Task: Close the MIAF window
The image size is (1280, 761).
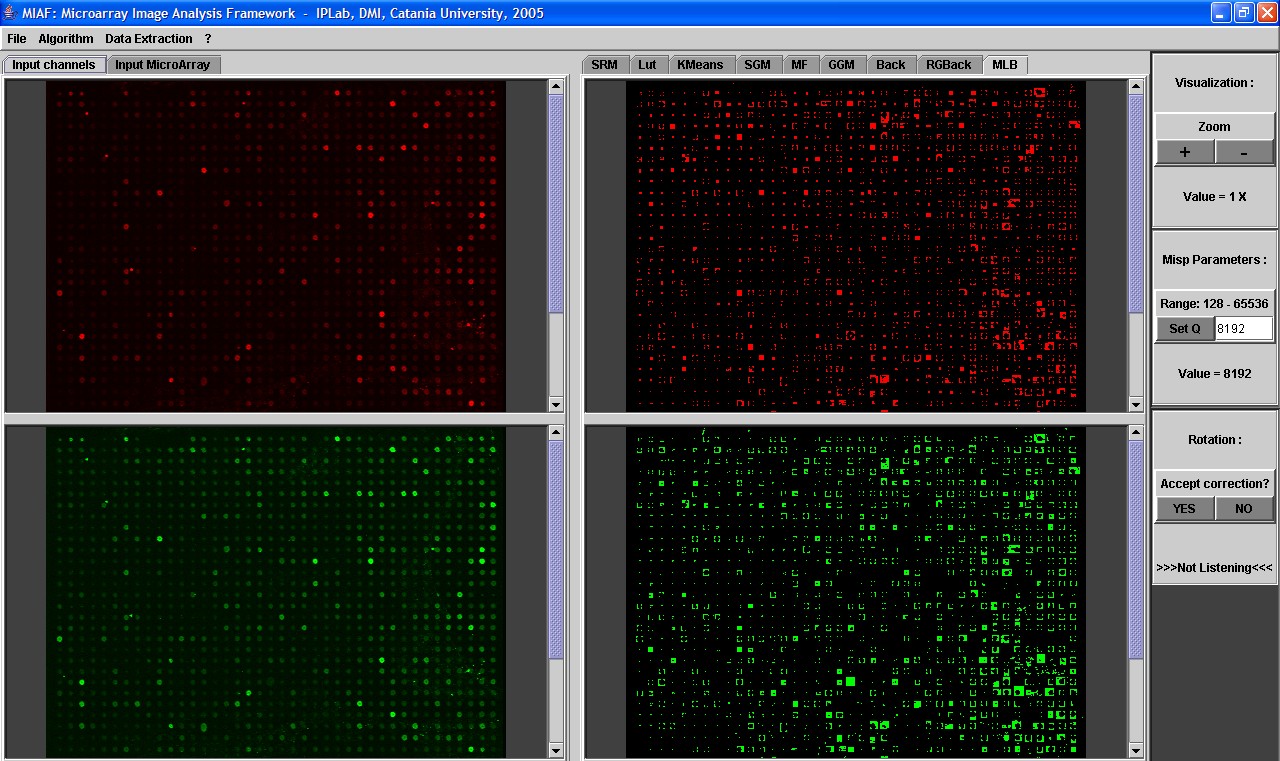Action: click(x=1266, y=13)
